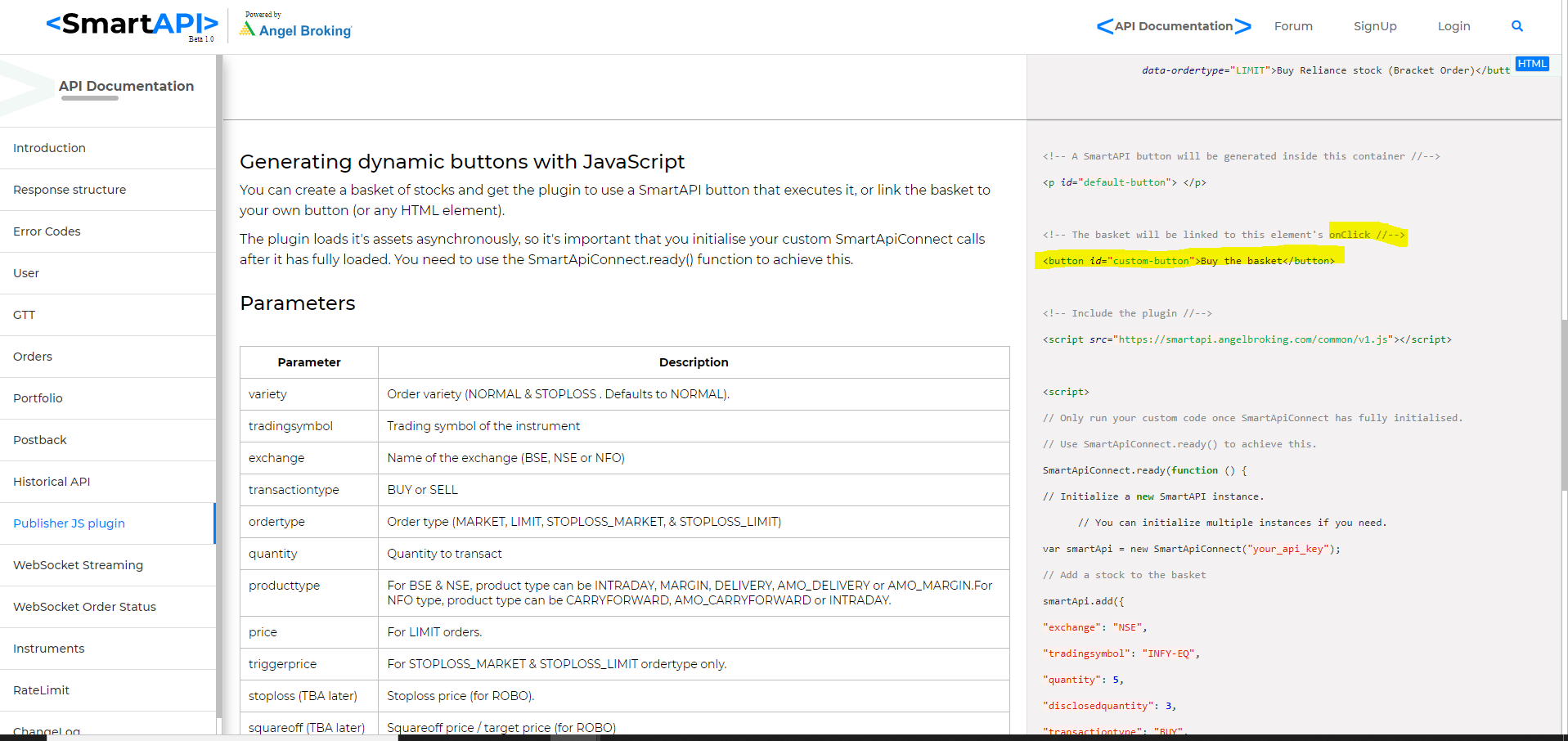Open WebSocket Streaming section

point(108,565)
